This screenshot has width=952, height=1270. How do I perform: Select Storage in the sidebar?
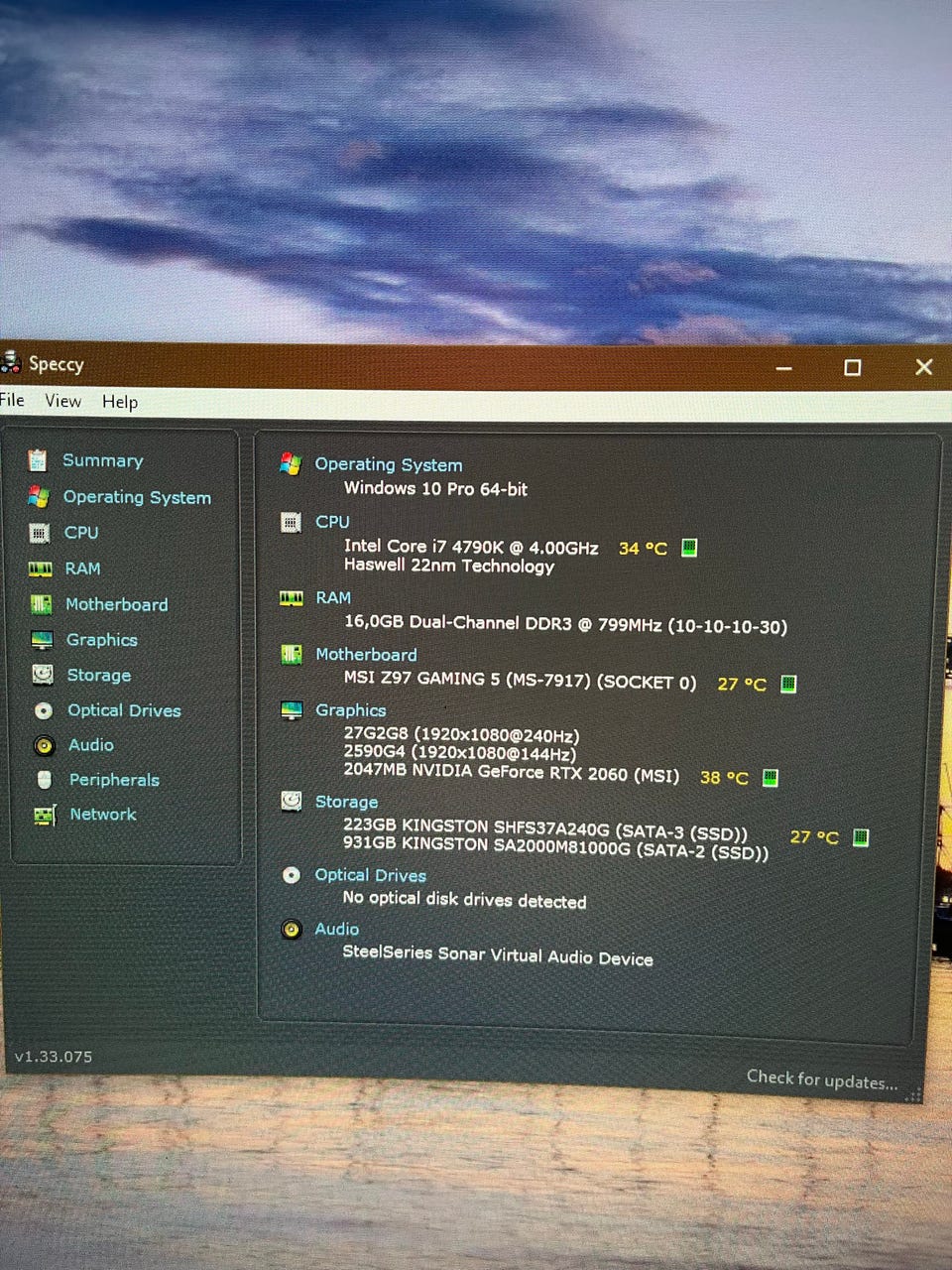coord(98,676)
